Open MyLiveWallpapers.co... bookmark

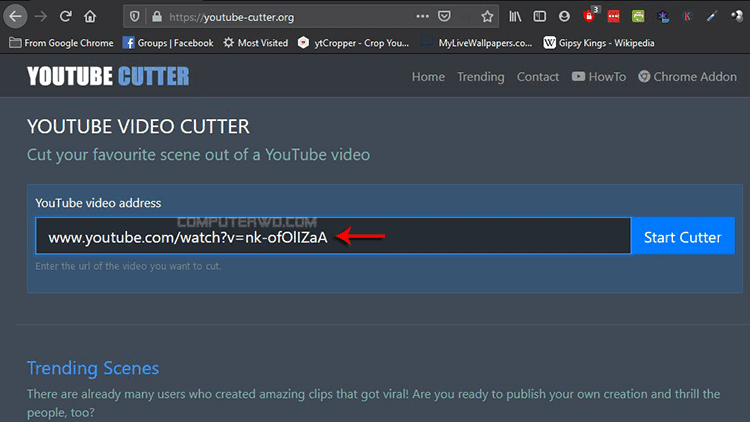click(476, 43)
